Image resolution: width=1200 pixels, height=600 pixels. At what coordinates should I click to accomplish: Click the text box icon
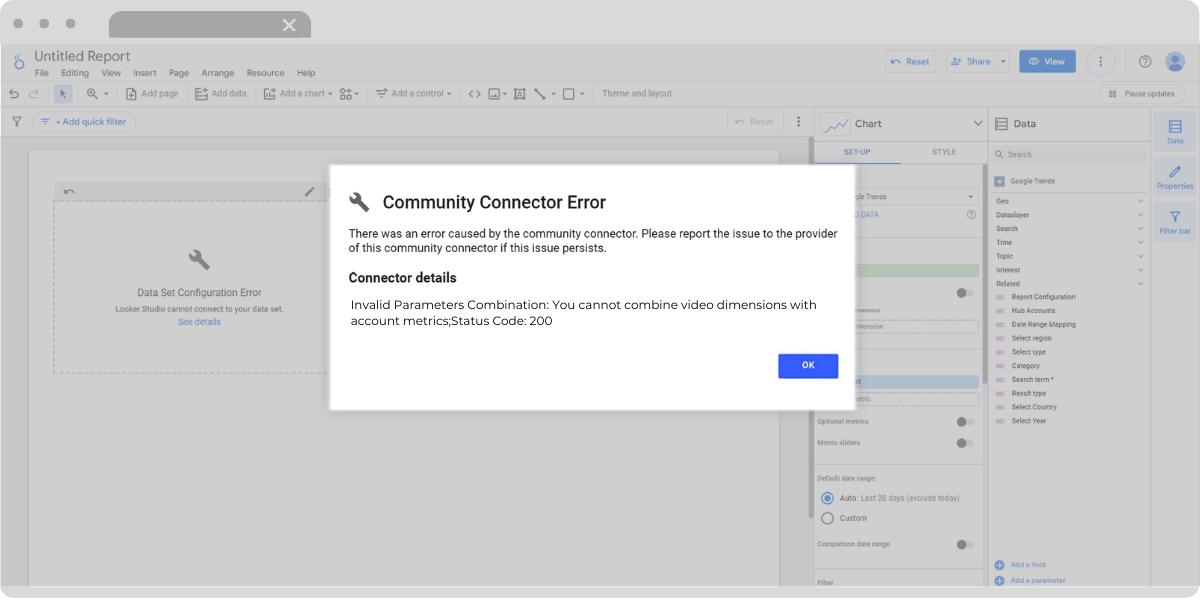(x=520, y=94)
